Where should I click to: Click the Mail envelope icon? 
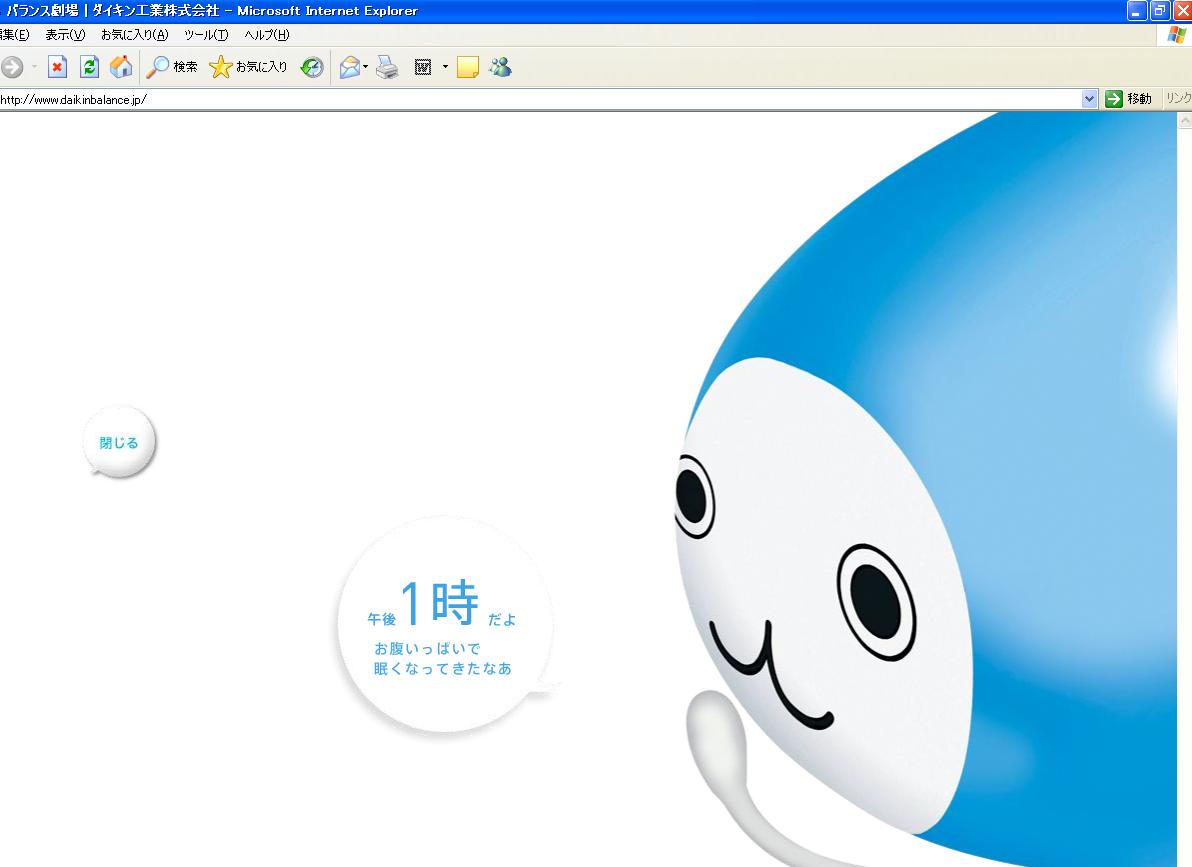(350, 68)
